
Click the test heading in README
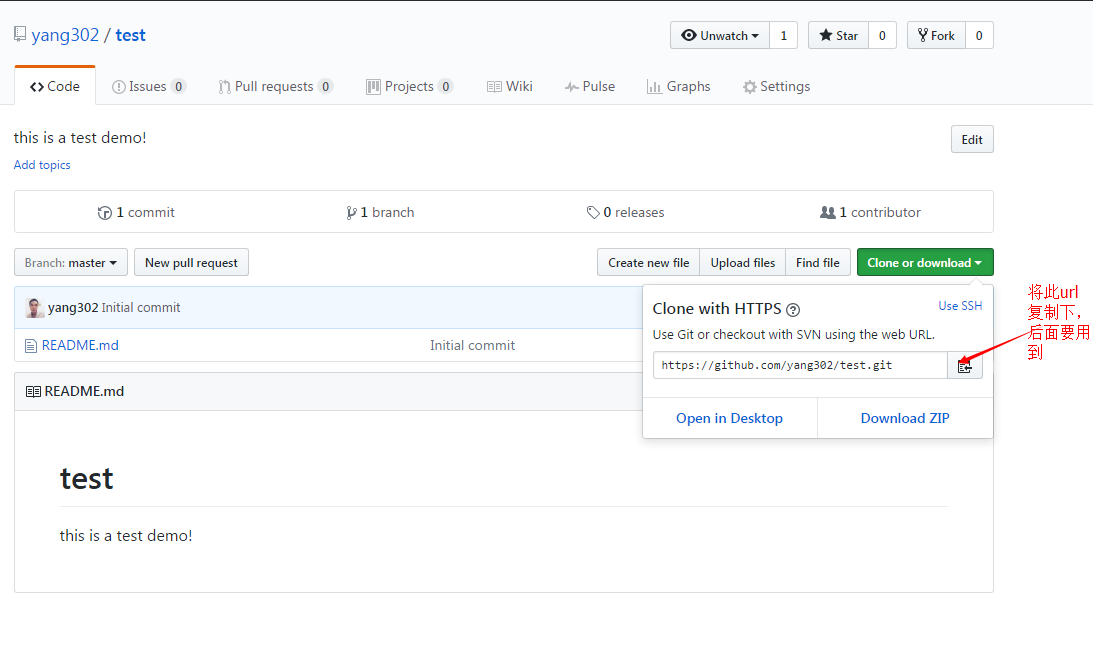click(86, 479)
